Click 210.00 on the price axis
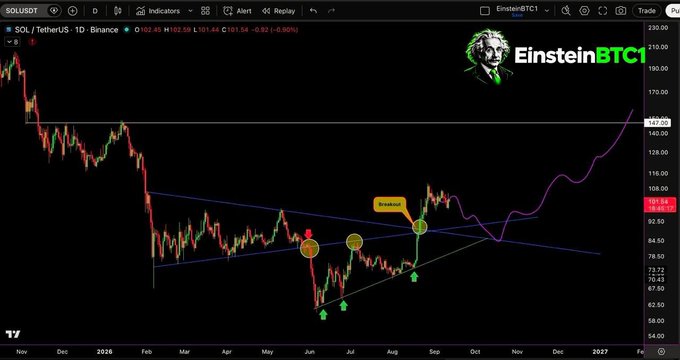The image size is (680, 360). pyautogui.click(x=657, y=47)
